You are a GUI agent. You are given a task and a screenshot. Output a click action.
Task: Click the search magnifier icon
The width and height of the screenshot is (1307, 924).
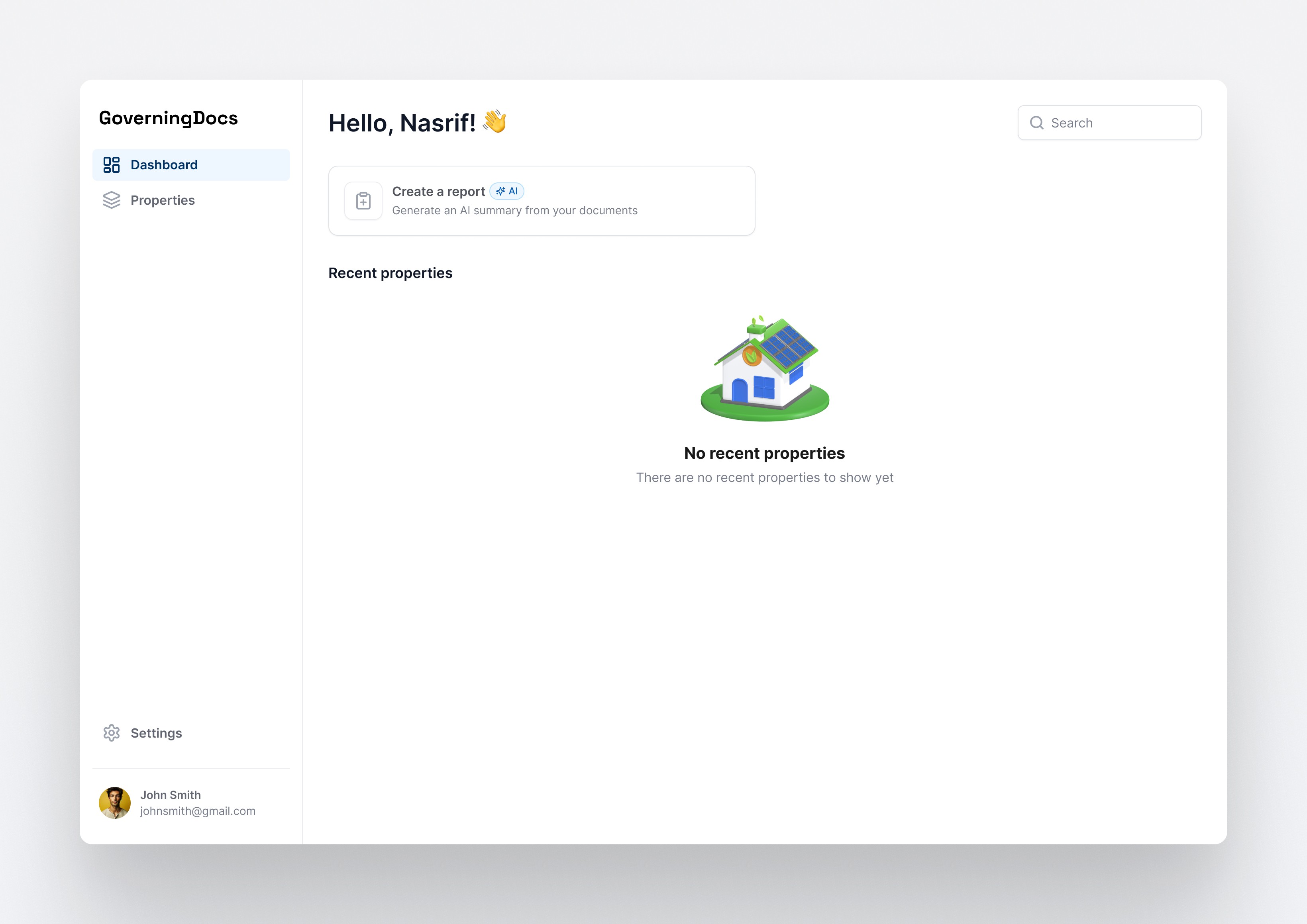coord(1036,123)
